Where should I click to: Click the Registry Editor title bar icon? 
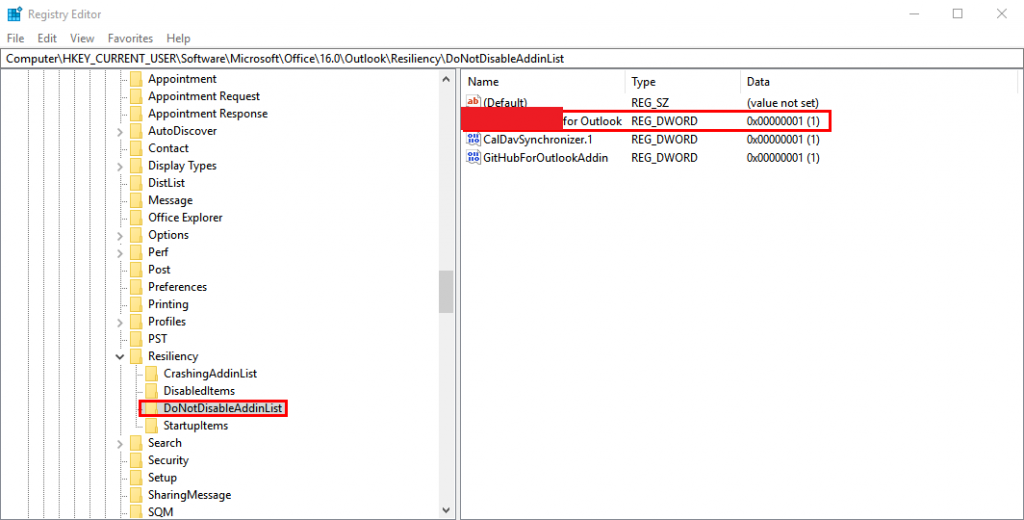click(x=14, y=14)
